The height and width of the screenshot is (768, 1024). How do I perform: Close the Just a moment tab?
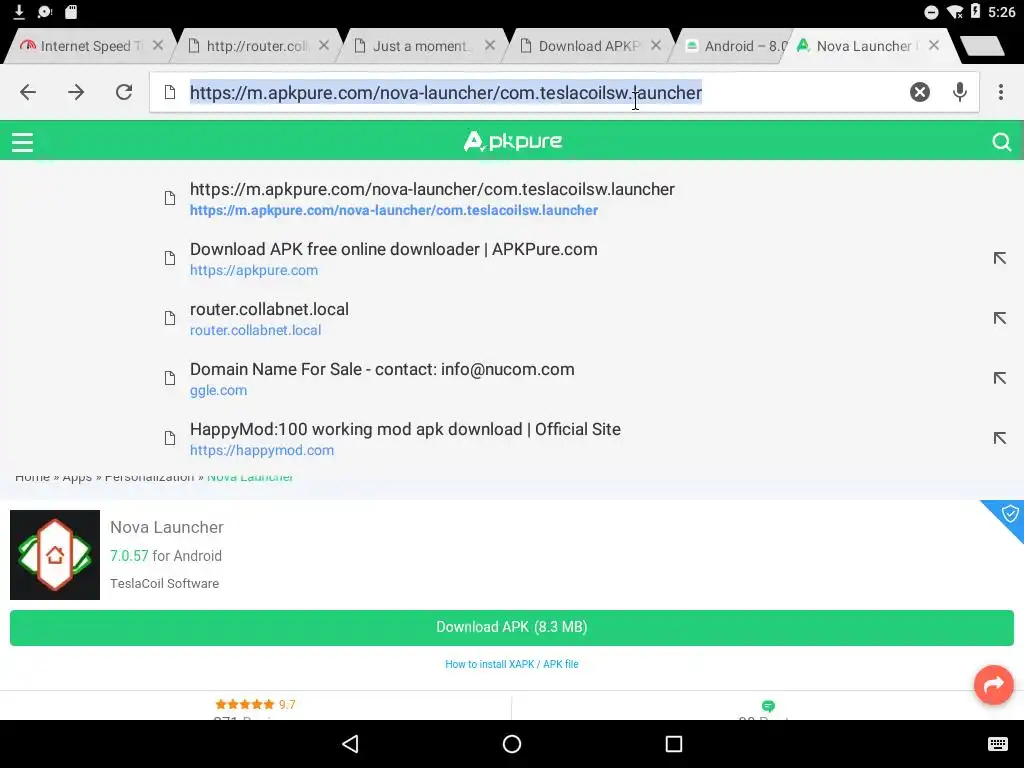pos(490,46)
